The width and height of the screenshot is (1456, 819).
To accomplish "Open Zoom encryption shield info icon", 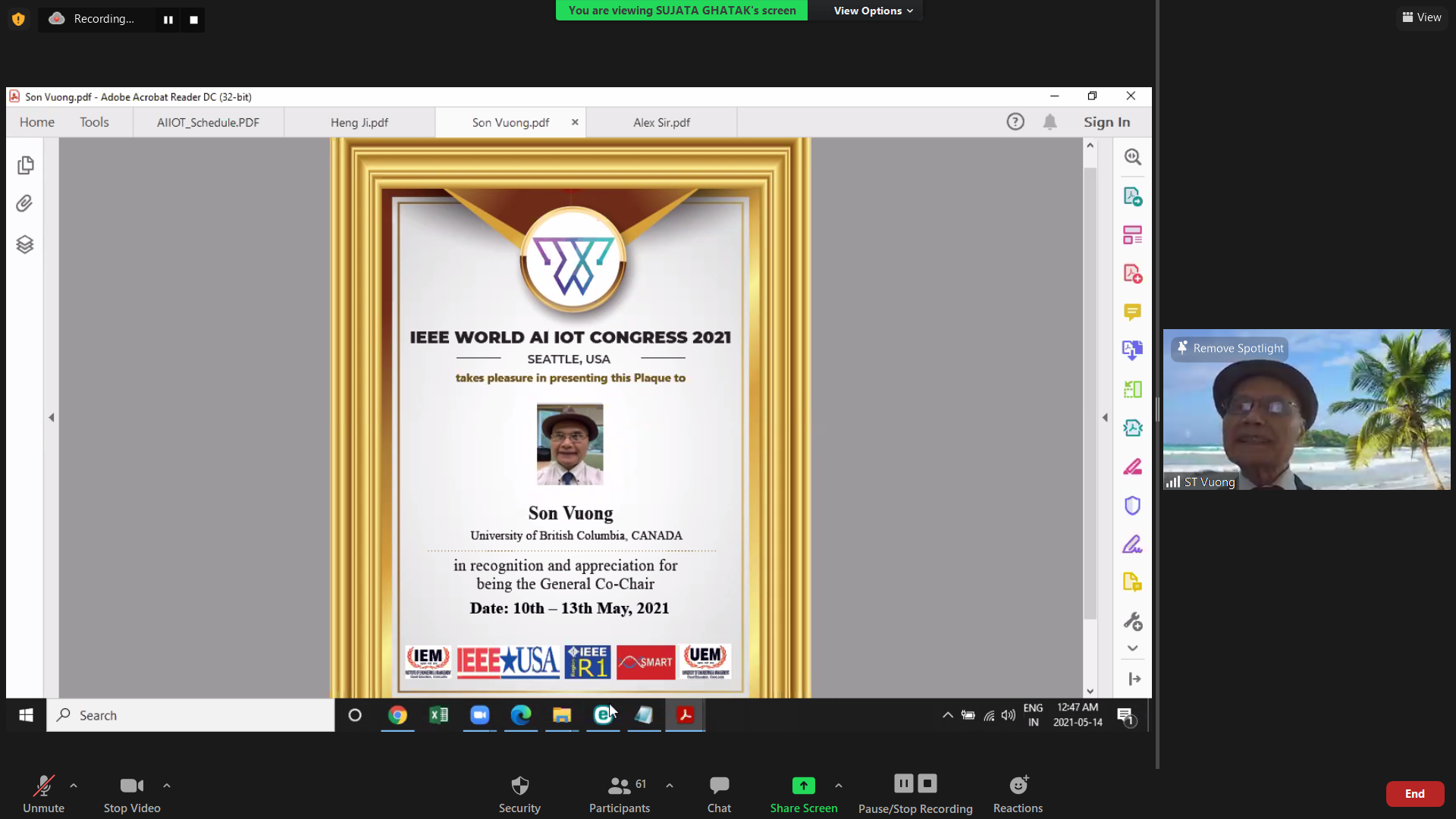I will tap(18, 19).
